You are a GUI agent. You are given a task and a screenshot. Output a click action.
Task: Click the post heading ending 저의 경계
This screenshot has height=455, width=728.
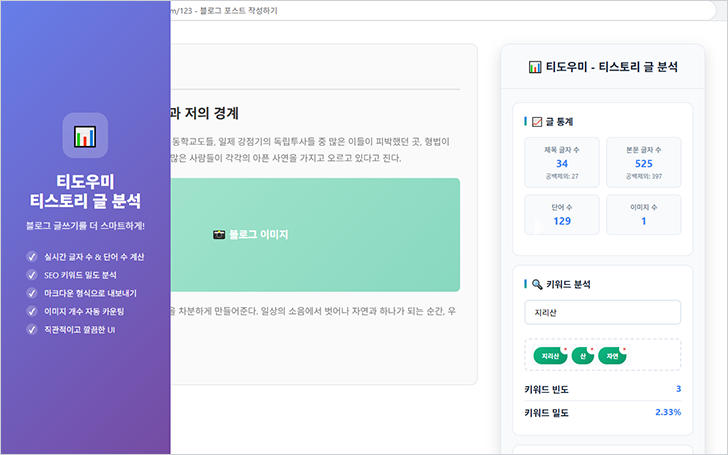pyautogui.click(x=205, y=113)
